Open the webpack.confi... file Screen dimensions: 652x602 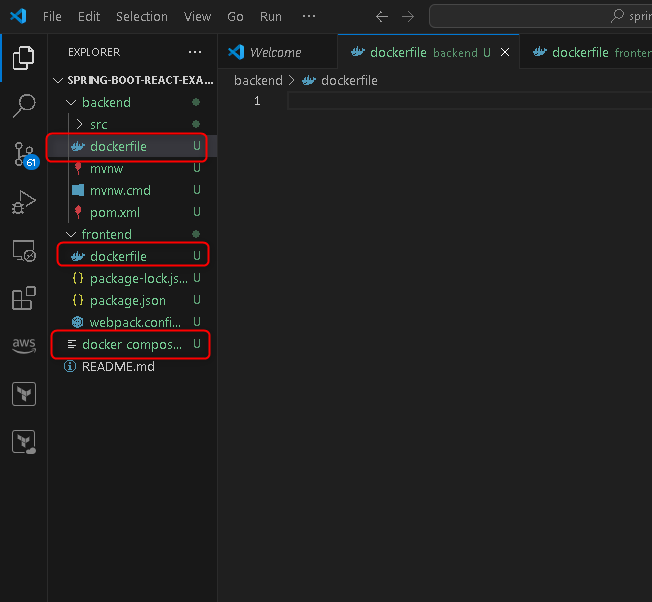click(x=133, y=323)
